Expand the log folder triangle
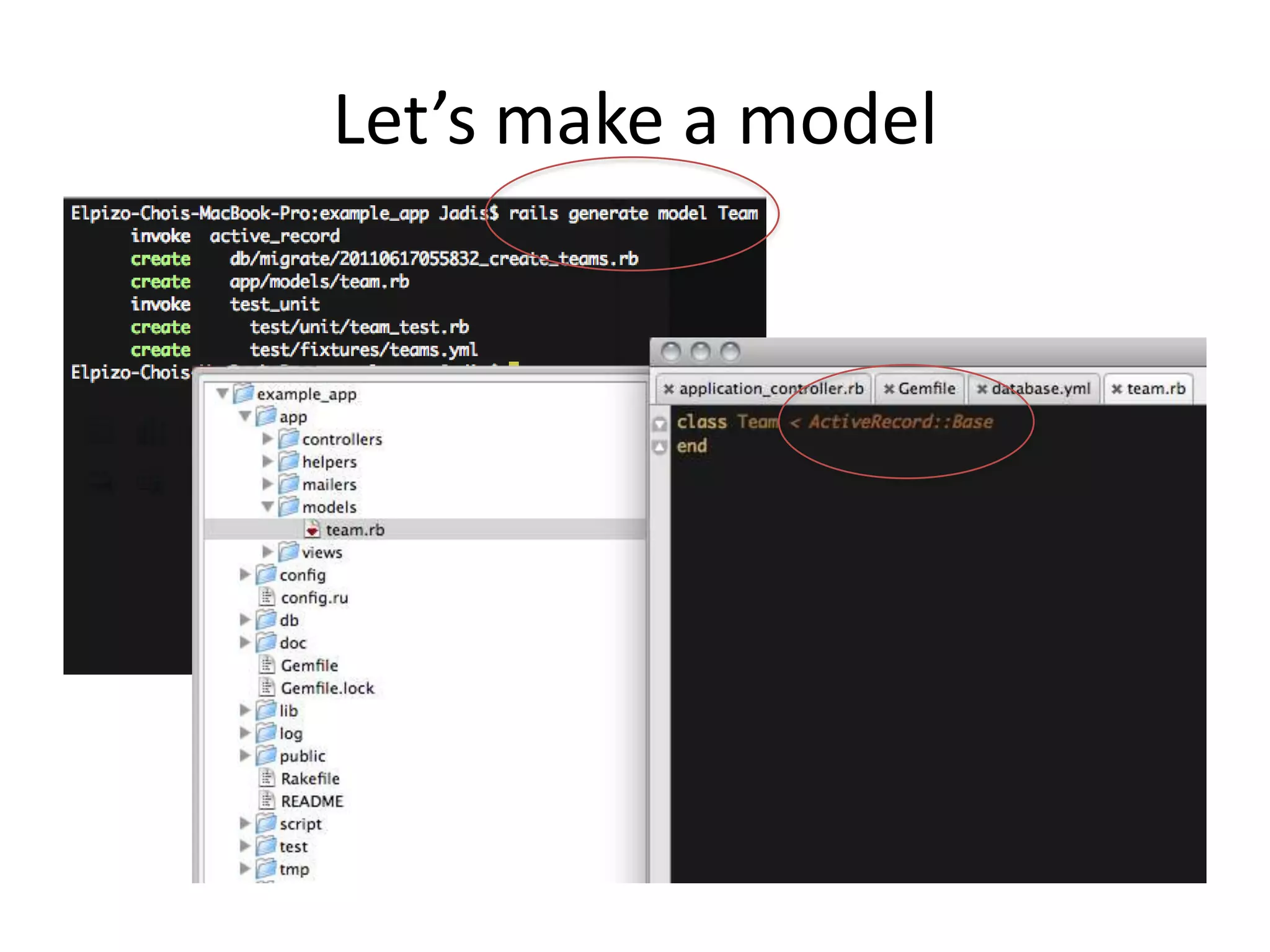 coord(245,733)
